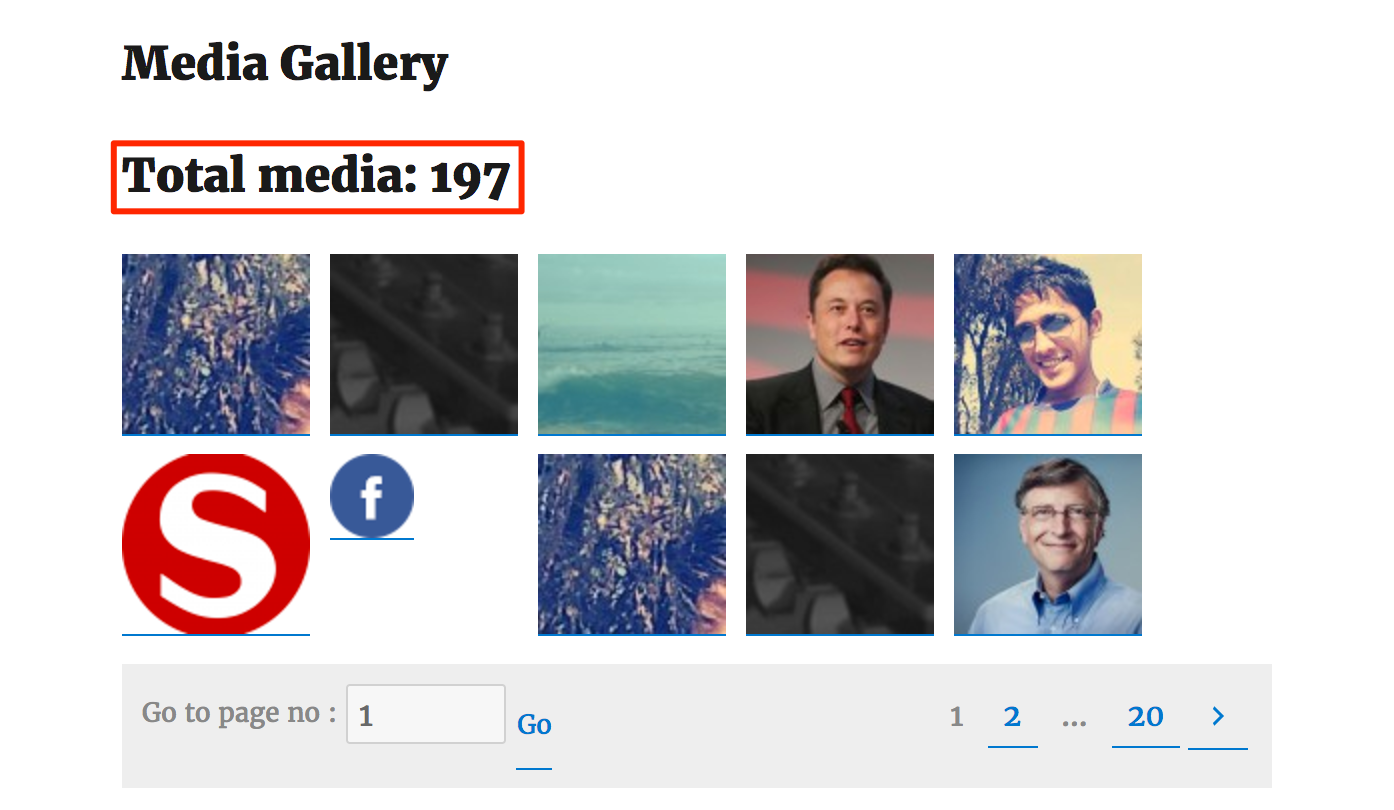Open the floral thumbnail in the top row
1394x810 pixels.
215,344
